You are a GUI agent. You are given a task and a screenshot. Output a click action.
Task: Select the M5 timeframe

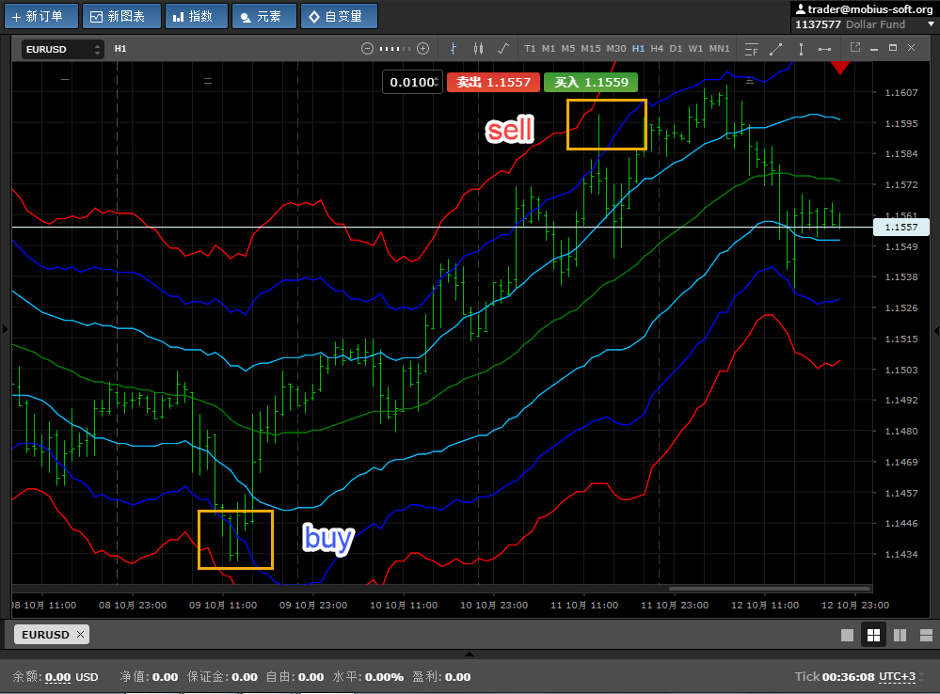coord(568,49)
